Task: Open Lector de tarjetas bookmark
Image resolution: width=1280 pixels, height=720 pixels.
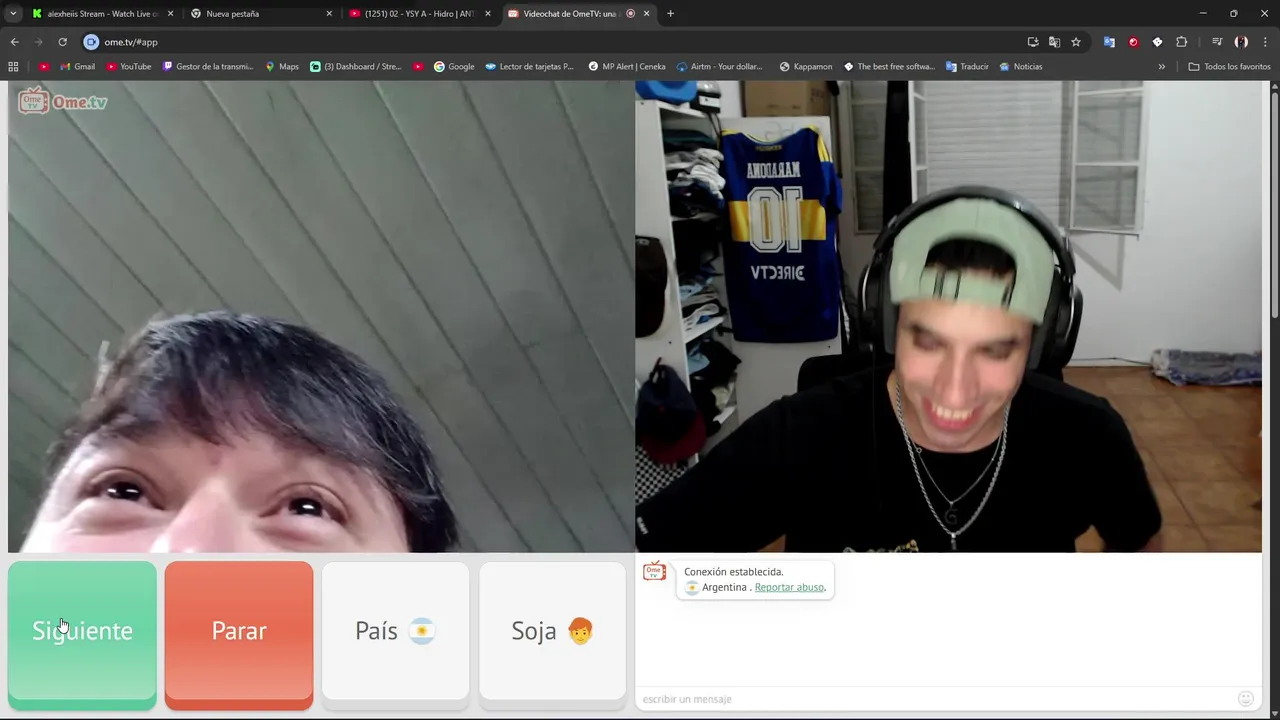Action: coord(529,67)
